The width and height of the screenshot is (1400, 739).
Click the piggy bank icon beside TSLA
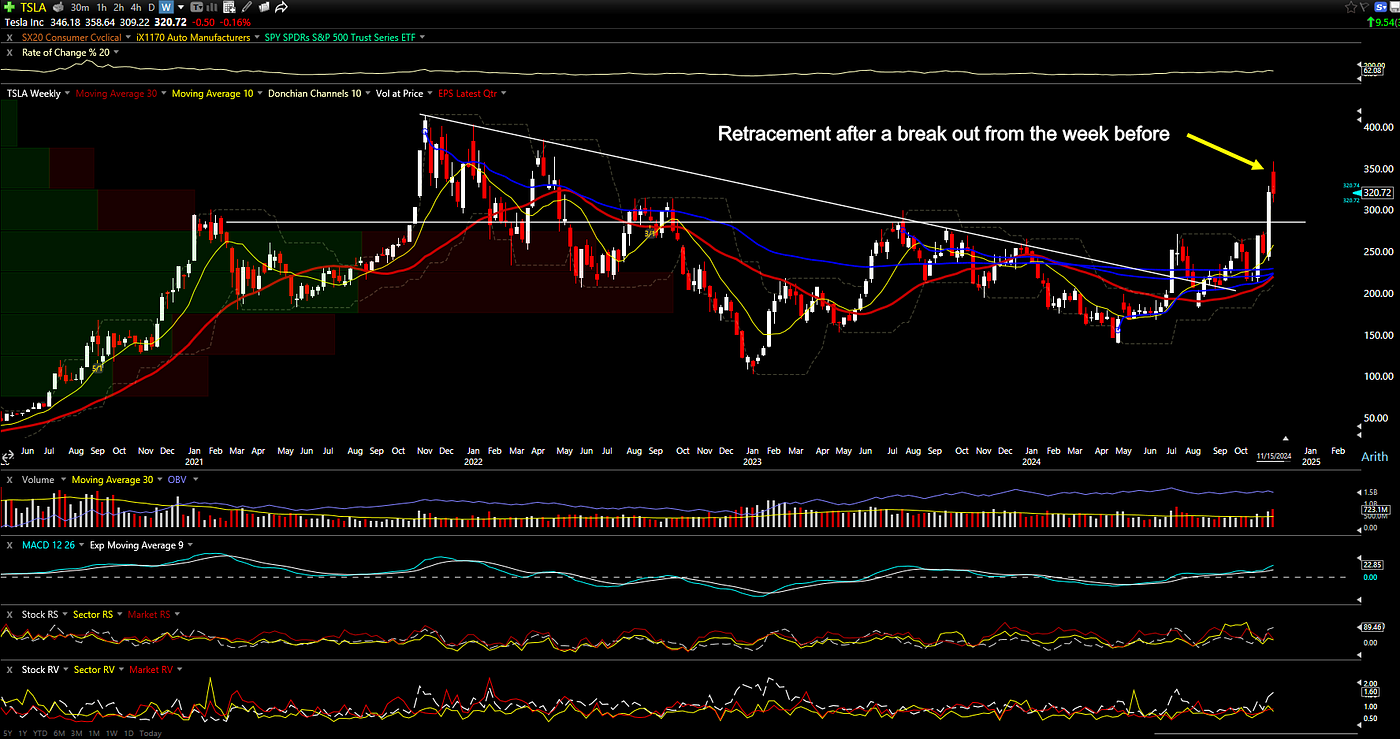[58, 7]
